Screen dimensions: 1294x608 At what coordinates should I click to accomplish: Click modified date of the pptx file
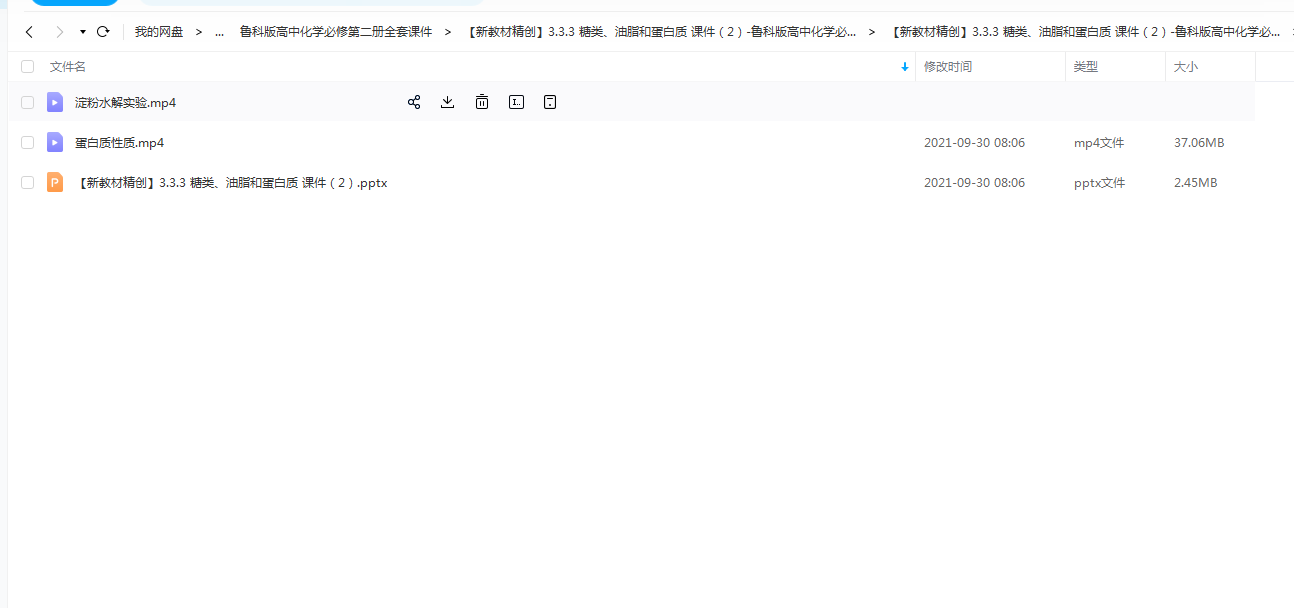(x=975, y=183)
